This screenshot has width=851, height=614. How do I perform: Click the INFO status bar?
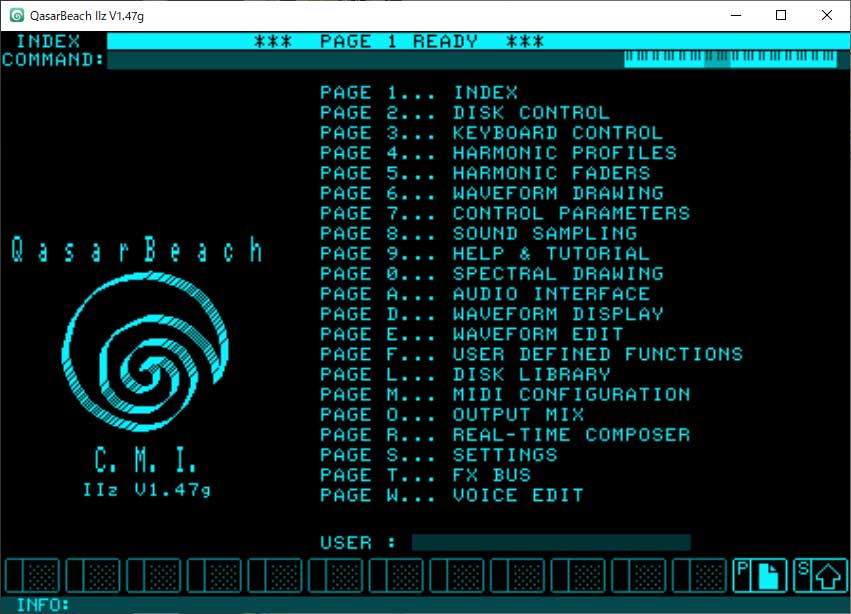coord(426,605)
